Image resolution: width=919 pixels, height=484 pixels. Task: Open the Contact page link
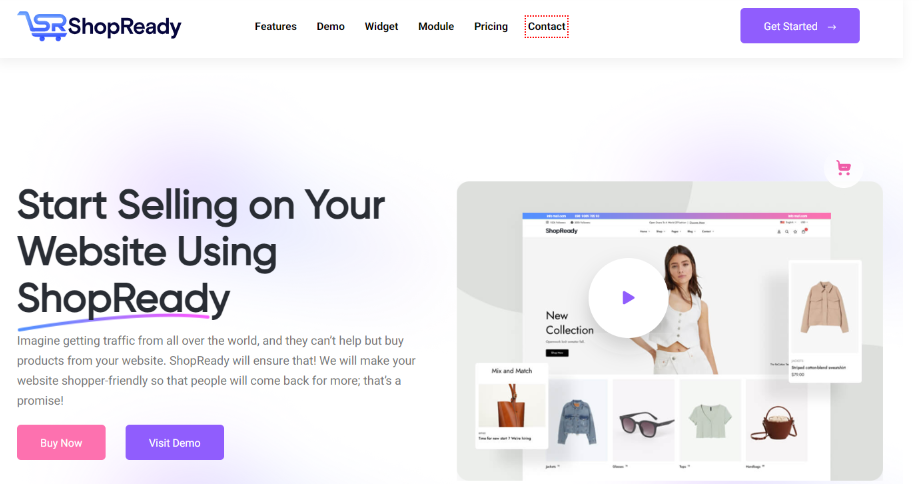point(546,26)
